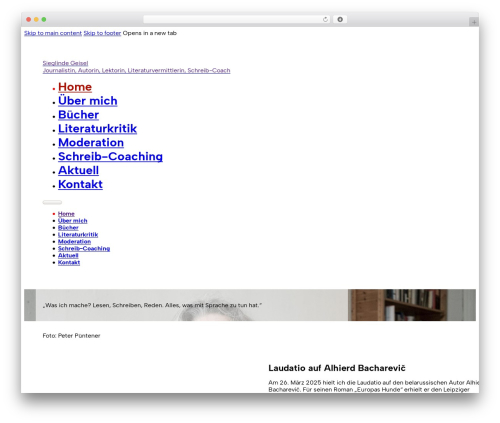The height and width of the screenshot is (423, 500).
Task: Open 'Moderation' in the large menu
Action: click(x=91, y=143)
